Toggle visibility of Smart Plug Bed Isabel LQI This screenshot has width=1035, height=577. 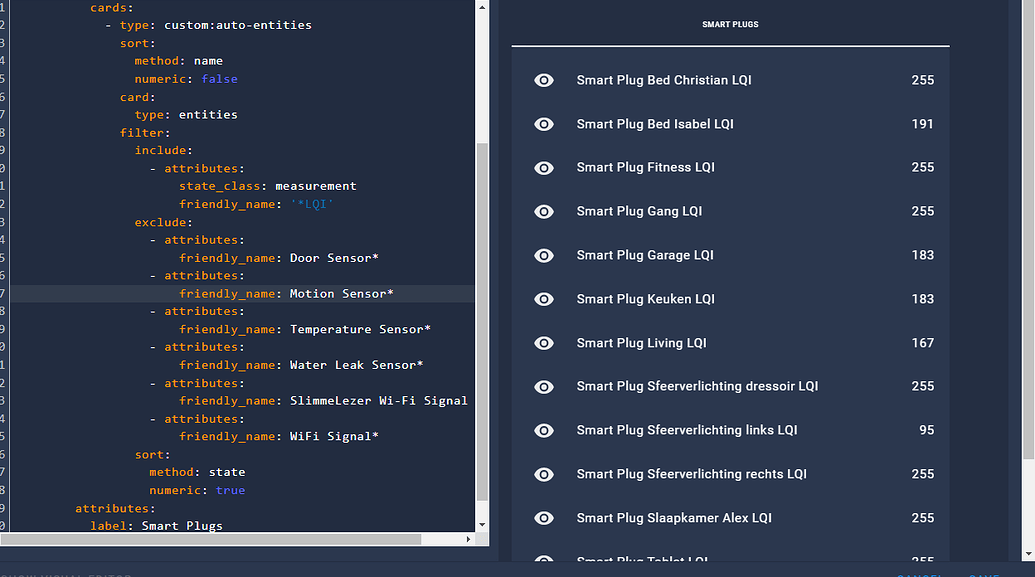pos(544,124)
